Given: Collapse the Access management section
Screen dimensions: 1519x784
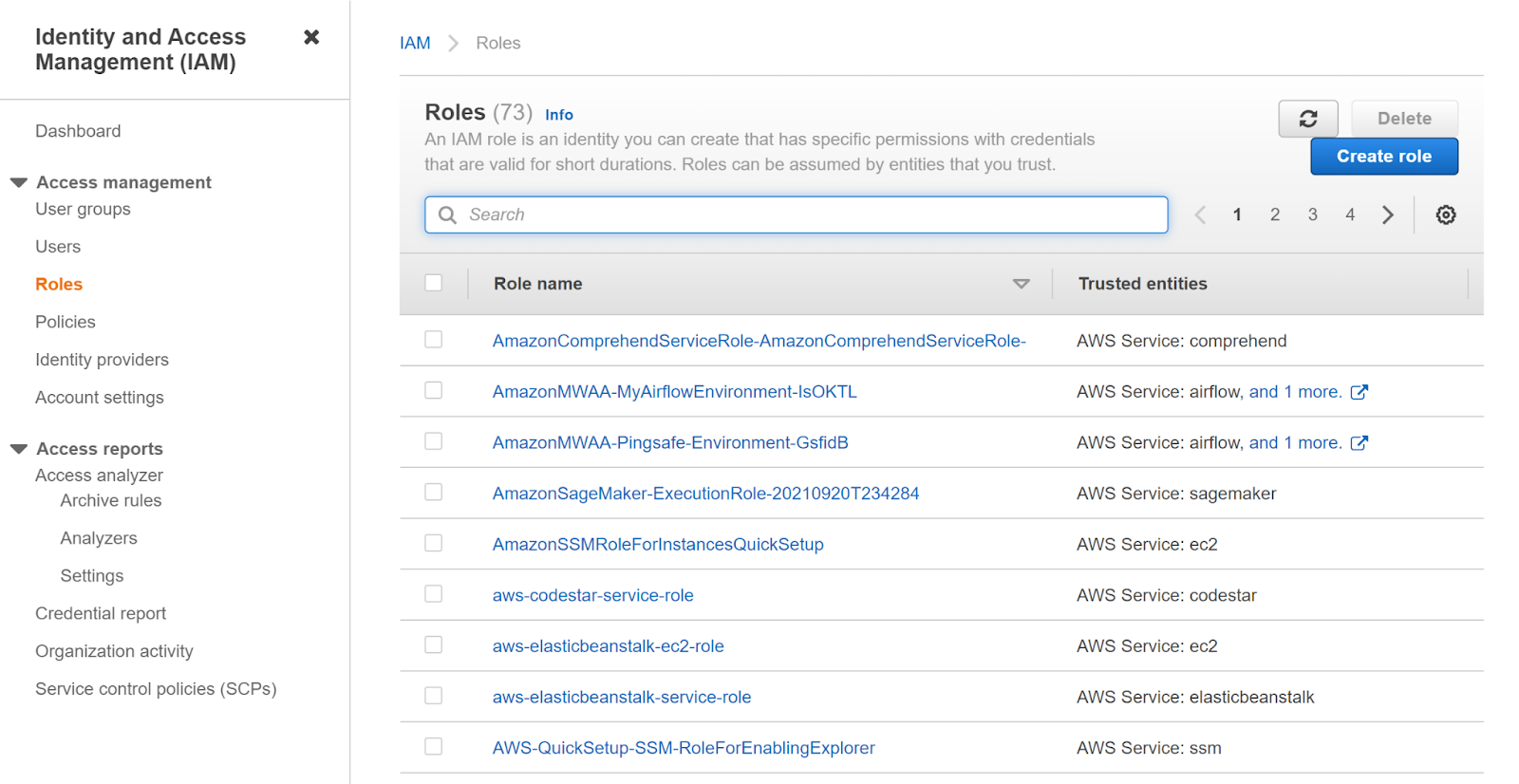Looking at the screenshot, I should (x=19, y=182).
